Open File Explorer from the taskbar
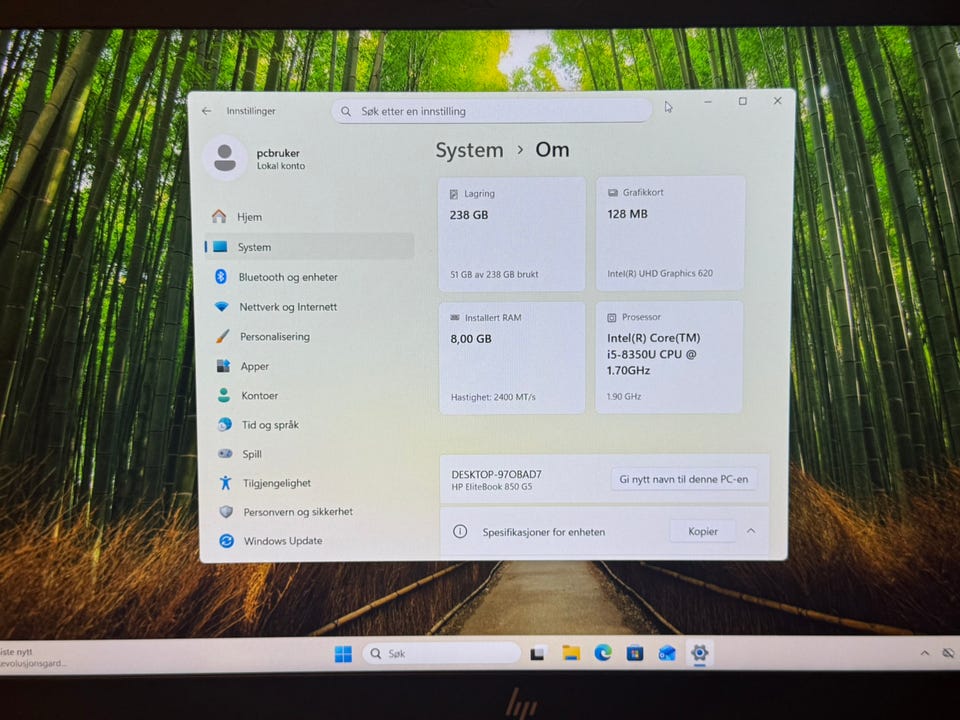Viewport: 960px width, 720px height. pyautogui.click(x=571, y=653)
